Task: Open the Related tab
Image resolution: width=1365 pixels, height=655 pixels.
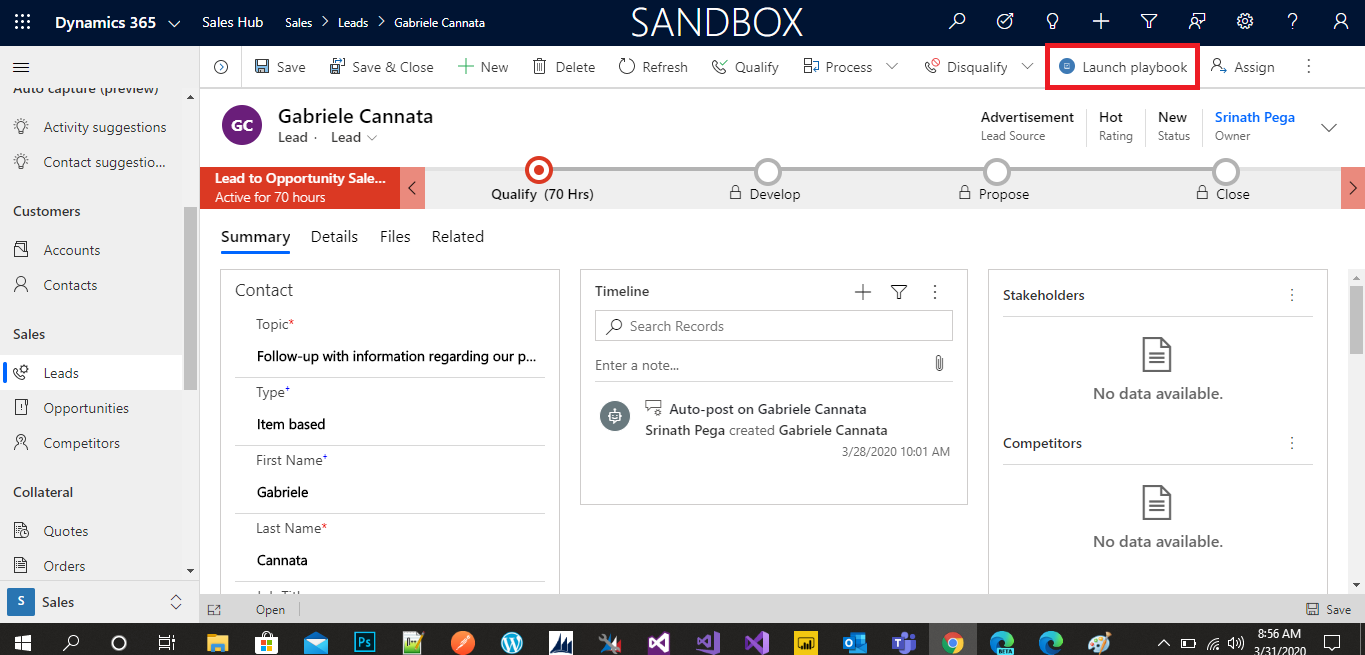Action: (457, 237)
